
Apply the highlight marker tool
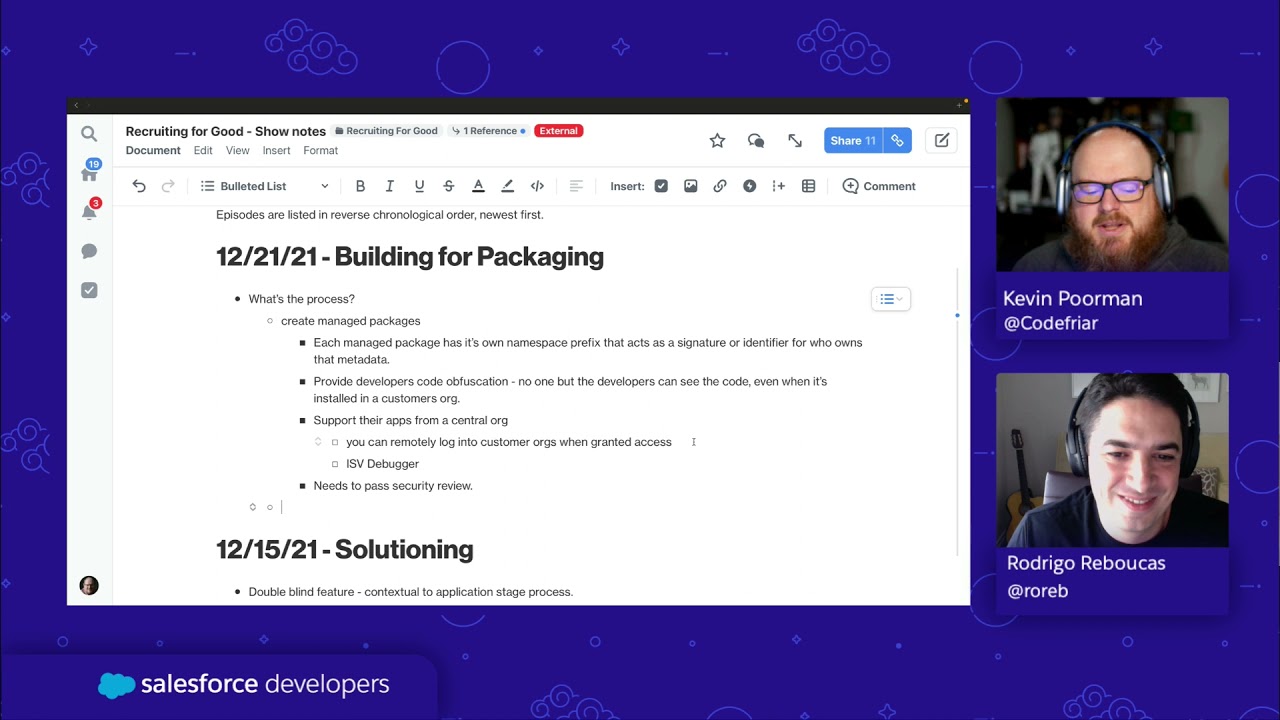click(x=507, y=186)
